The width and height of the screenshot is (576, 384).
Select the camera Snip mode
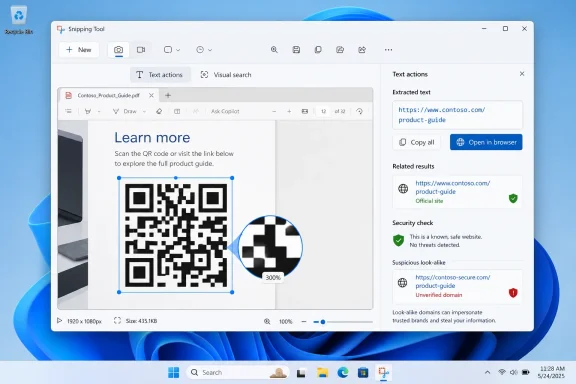click(x=118, y=50)
